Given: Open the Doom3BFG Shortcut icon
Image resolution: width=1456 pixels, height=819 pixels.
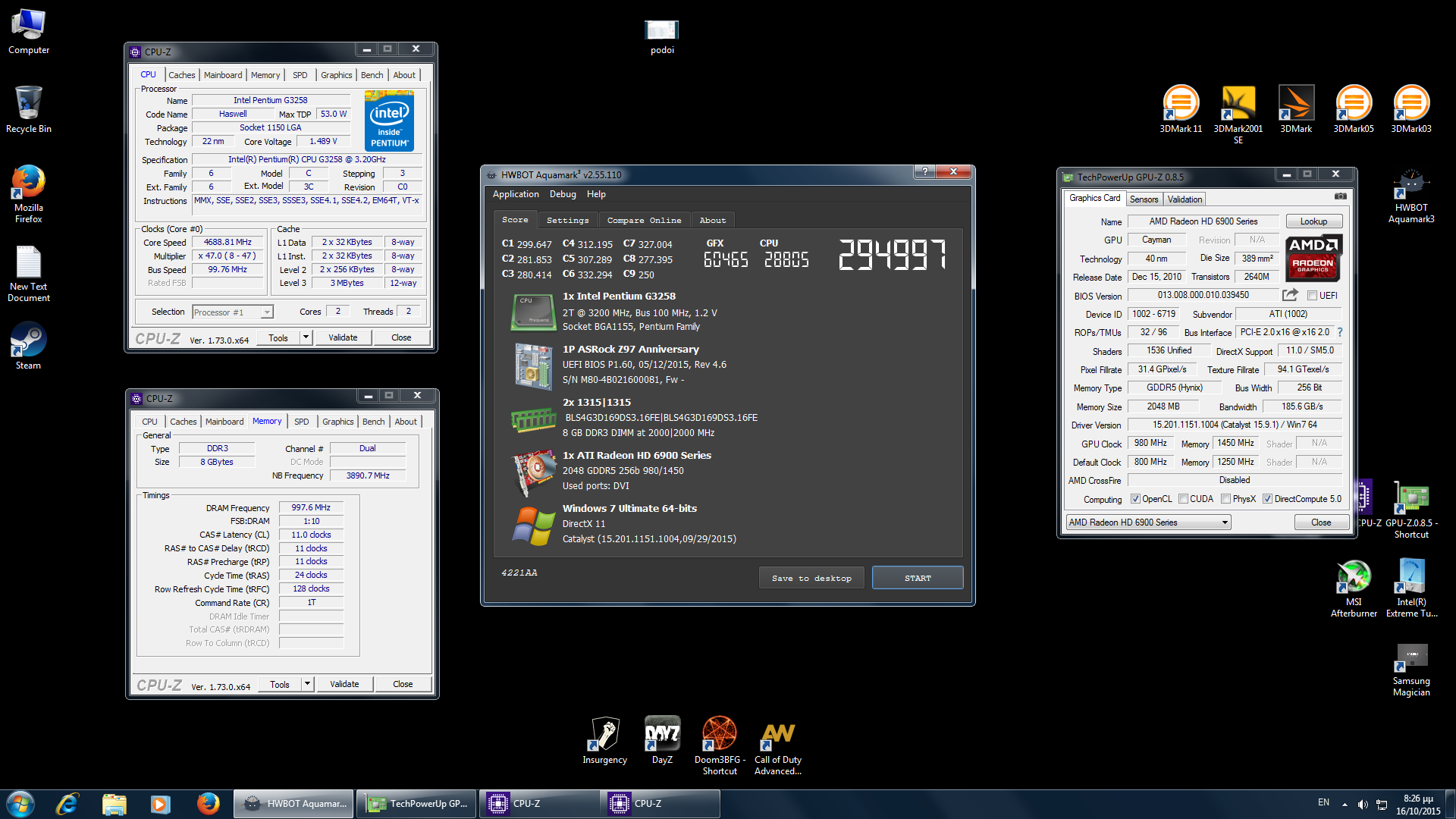Looking at the screenshot, I should coord(720,746).
